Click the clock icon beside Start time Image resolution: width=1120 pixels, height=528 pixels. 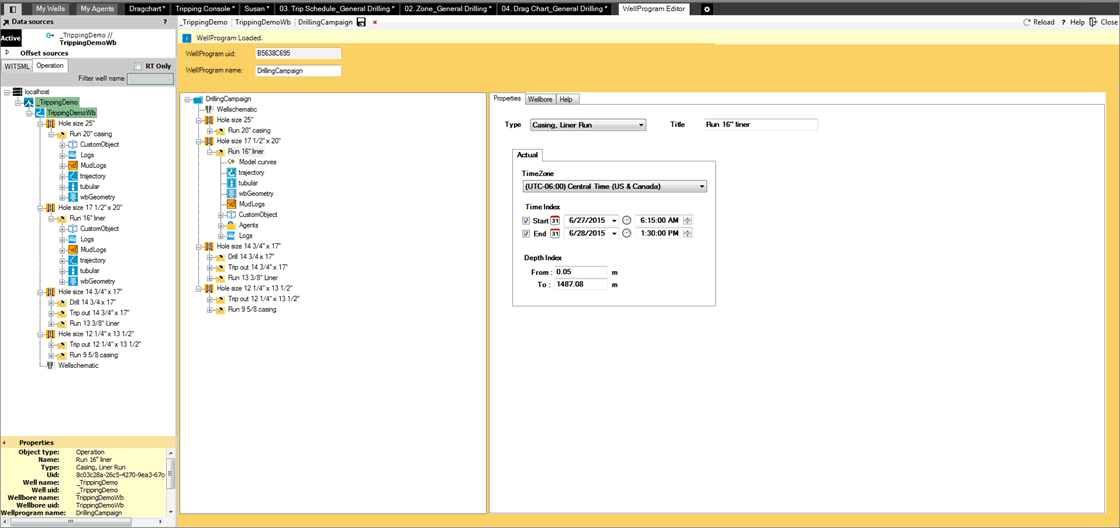pyautogui.click(x=626, y=220)
